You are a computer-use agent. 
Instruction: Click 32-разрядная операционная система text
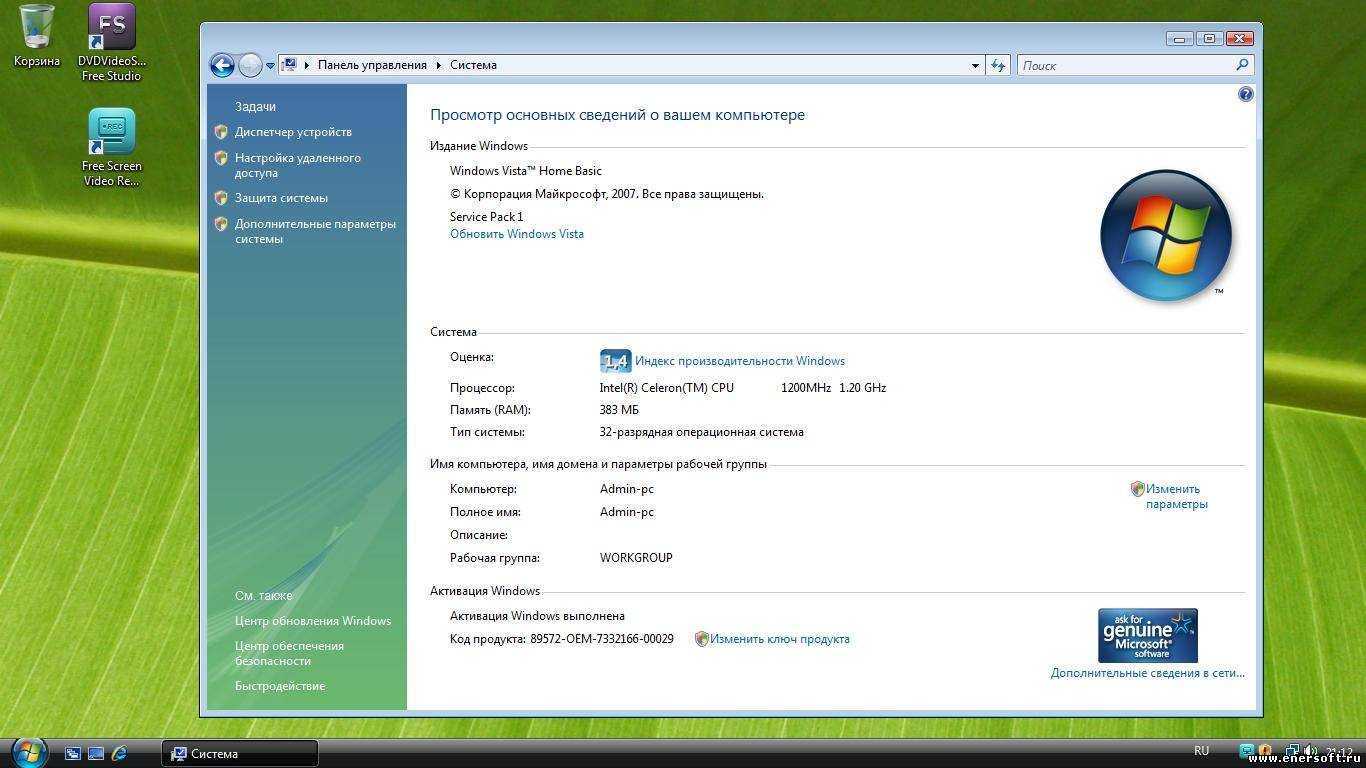tap(701, 433)
